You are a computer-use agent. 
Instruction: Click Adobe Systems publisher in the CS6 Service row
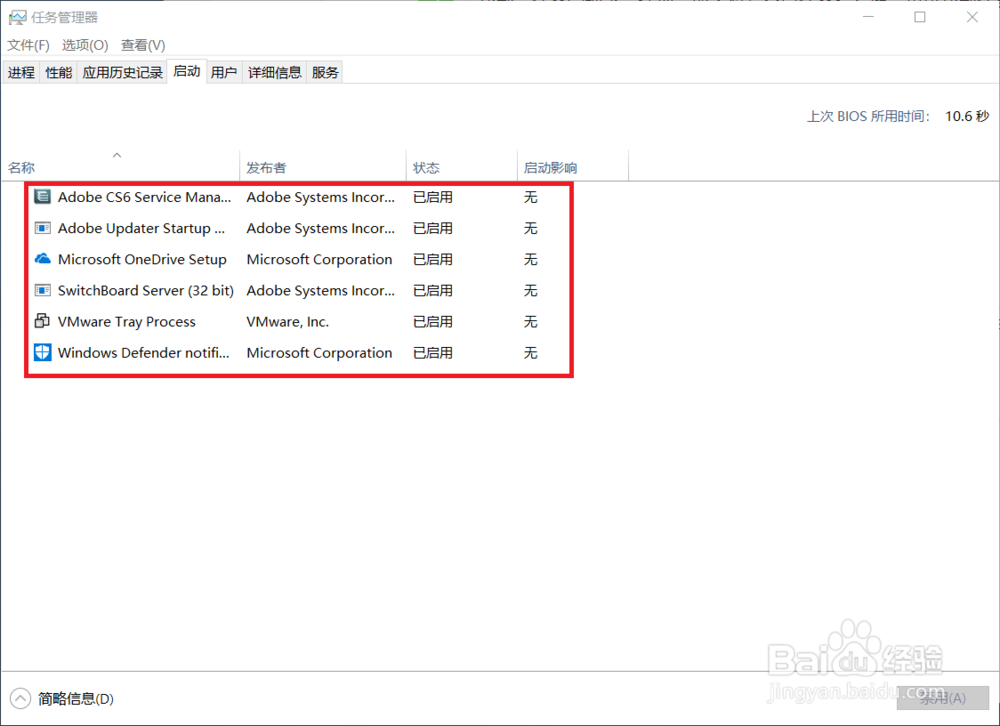(x=321, y=197)
